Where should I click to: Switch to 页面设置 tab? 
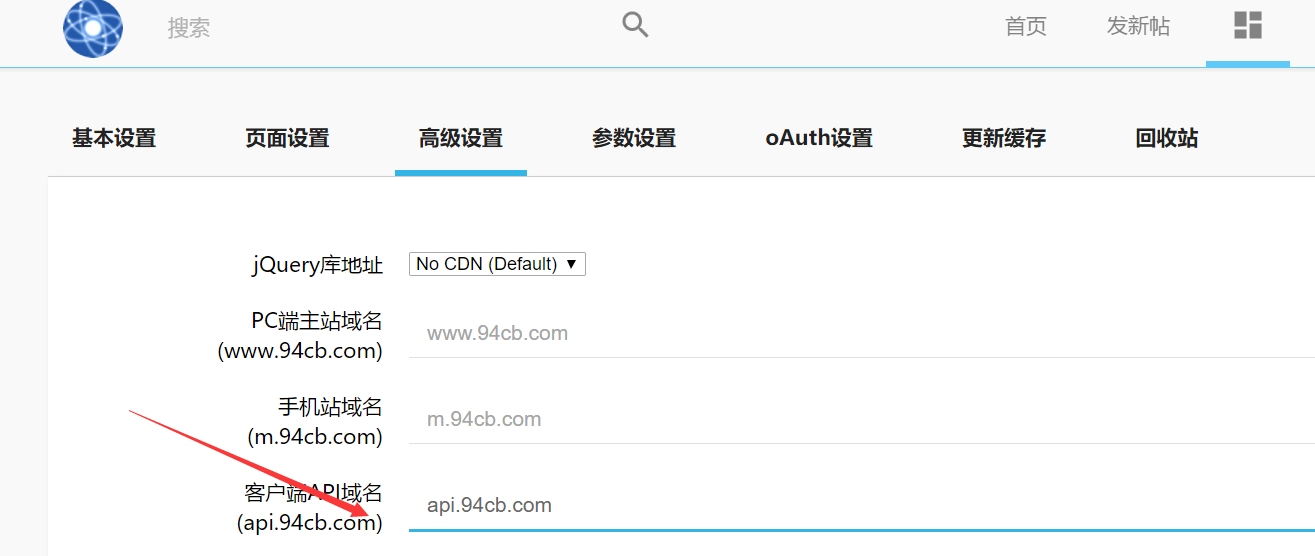(x=287, y=138)
